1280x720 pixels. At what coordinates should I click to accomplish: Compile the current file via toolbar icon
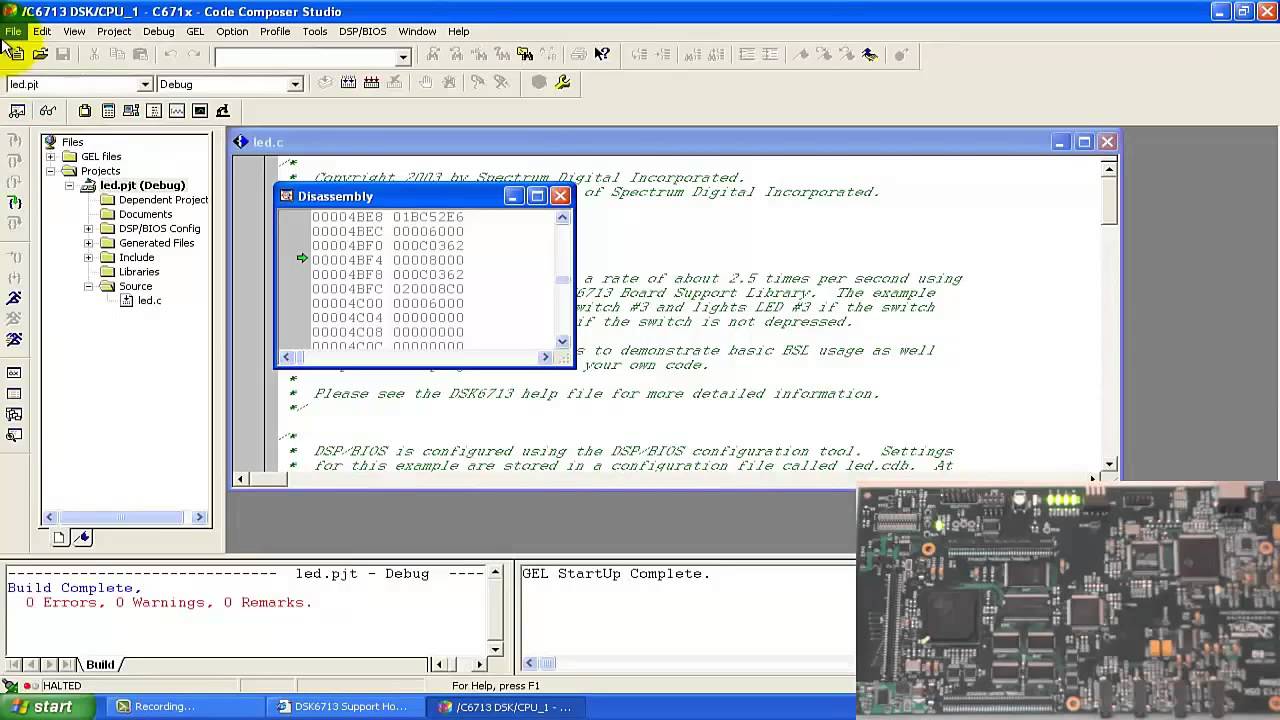(324, 84)
